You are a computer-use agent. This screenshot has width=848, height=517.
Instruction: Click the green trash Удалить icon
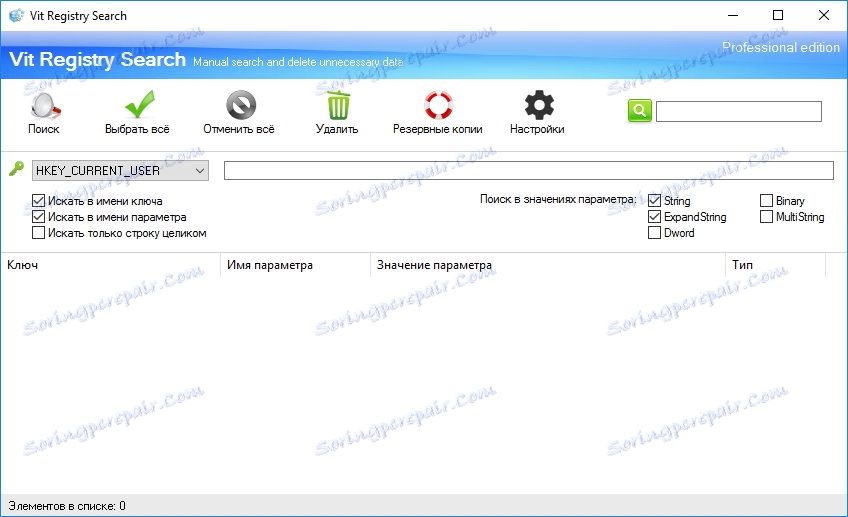pos(339,104)
